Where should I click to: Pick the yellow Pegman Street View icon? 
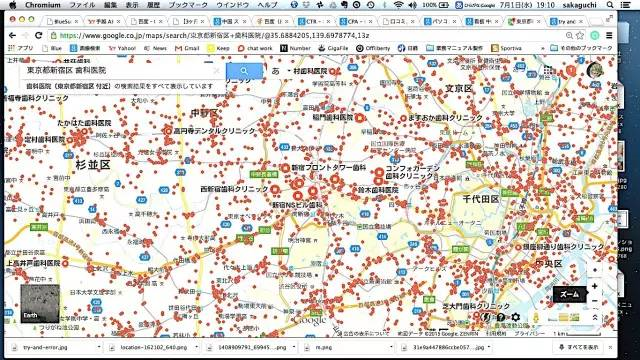[x=536, y=318]
